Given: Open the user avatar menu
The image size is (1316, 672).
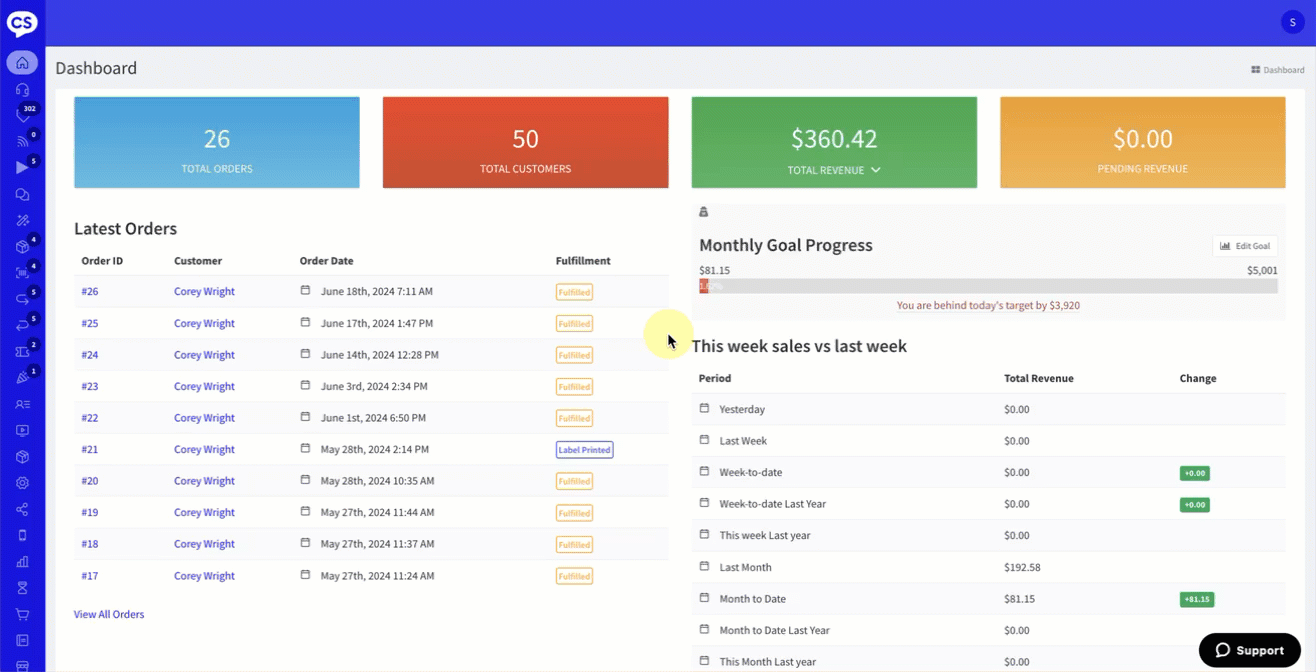Looking at the screenshot, I should (x=1292, y=22).
